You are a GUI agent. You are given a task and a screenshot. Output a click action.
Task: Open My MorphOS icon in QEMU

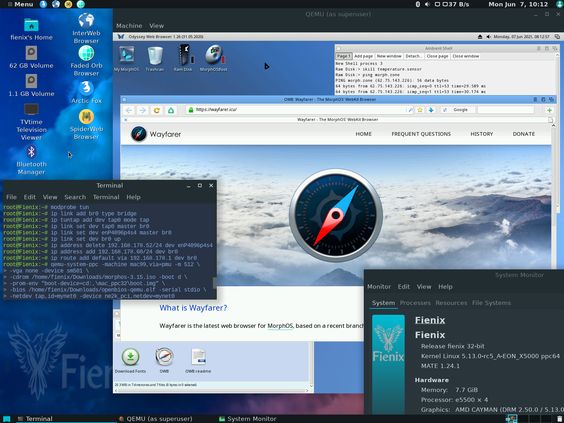point(126,55)
